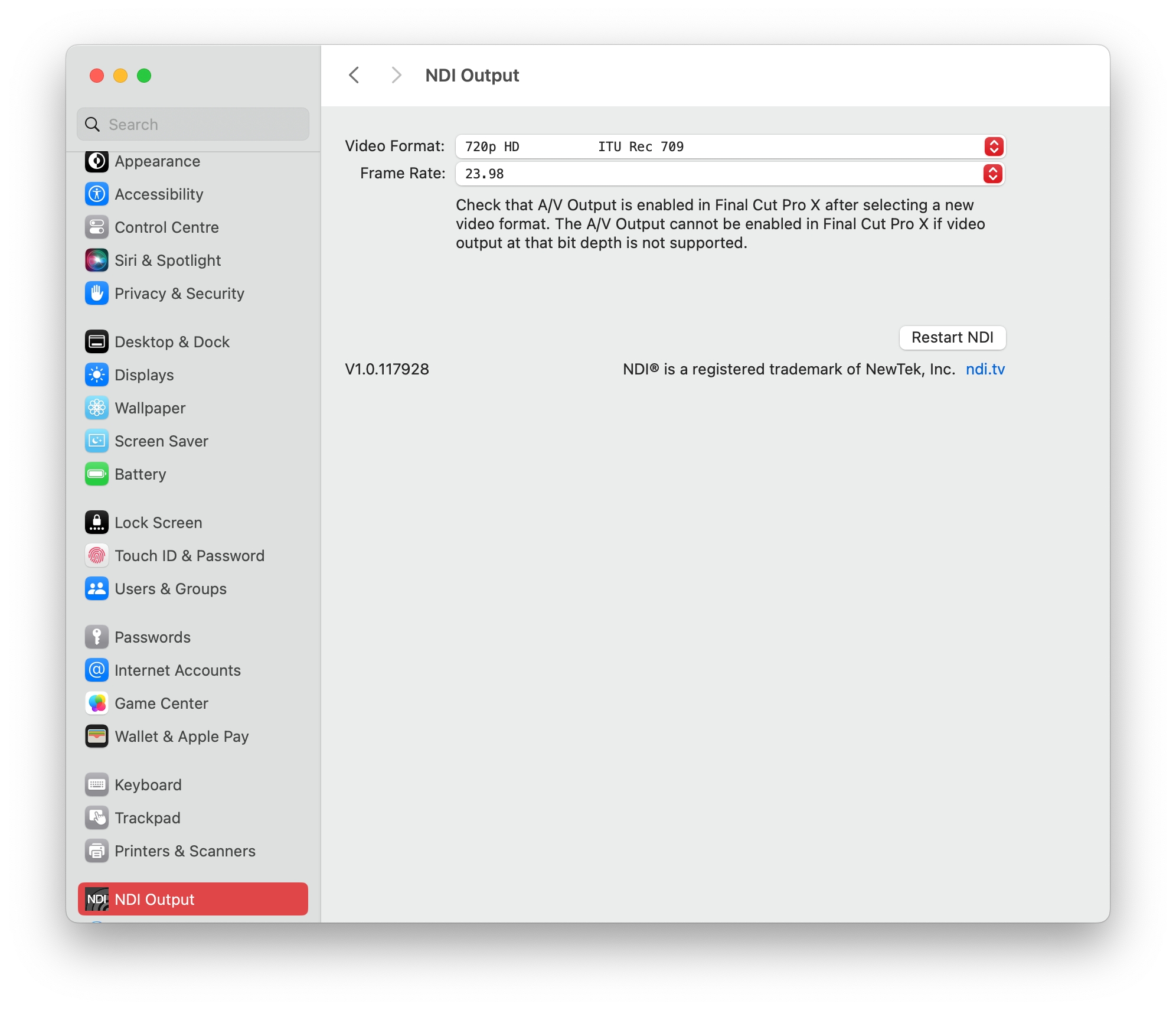Open the Video Format dropdown
This screenshot has width=1176, height=1010.
(720, 146)
